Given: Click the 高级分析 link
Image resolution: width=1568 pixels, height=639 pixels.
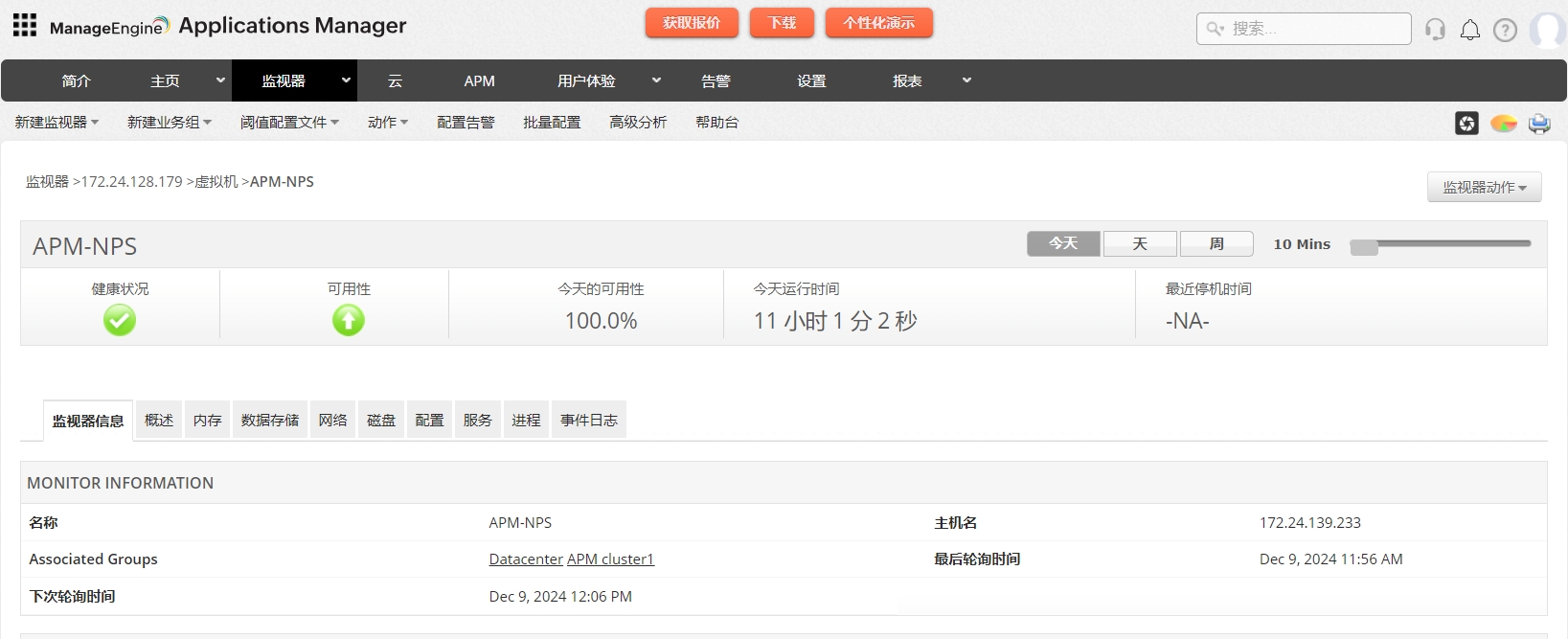Looking at the screenshot, I should coord(638,123).
